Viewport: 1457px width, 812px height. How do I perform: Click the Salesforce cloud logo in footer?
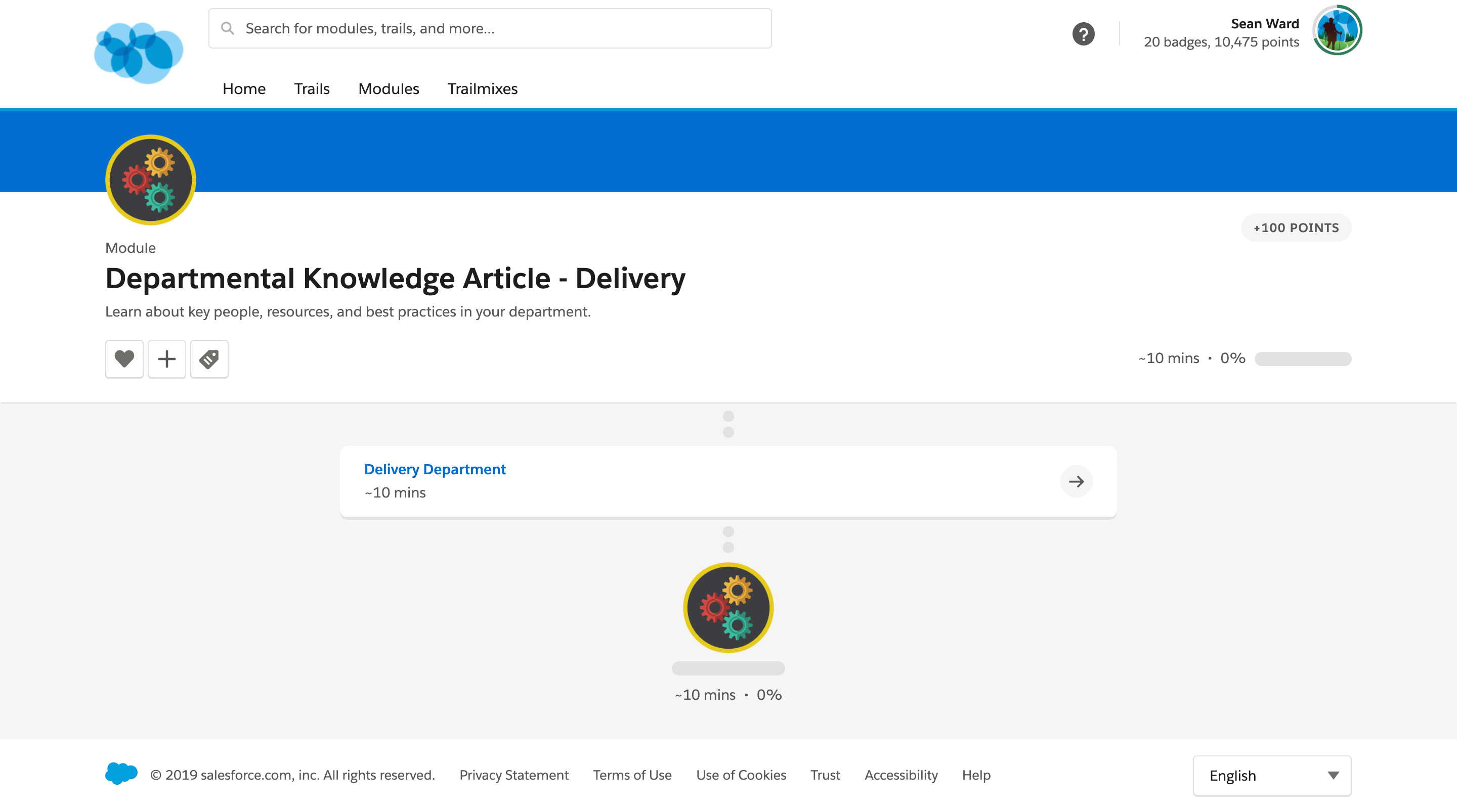coord(121,773)
